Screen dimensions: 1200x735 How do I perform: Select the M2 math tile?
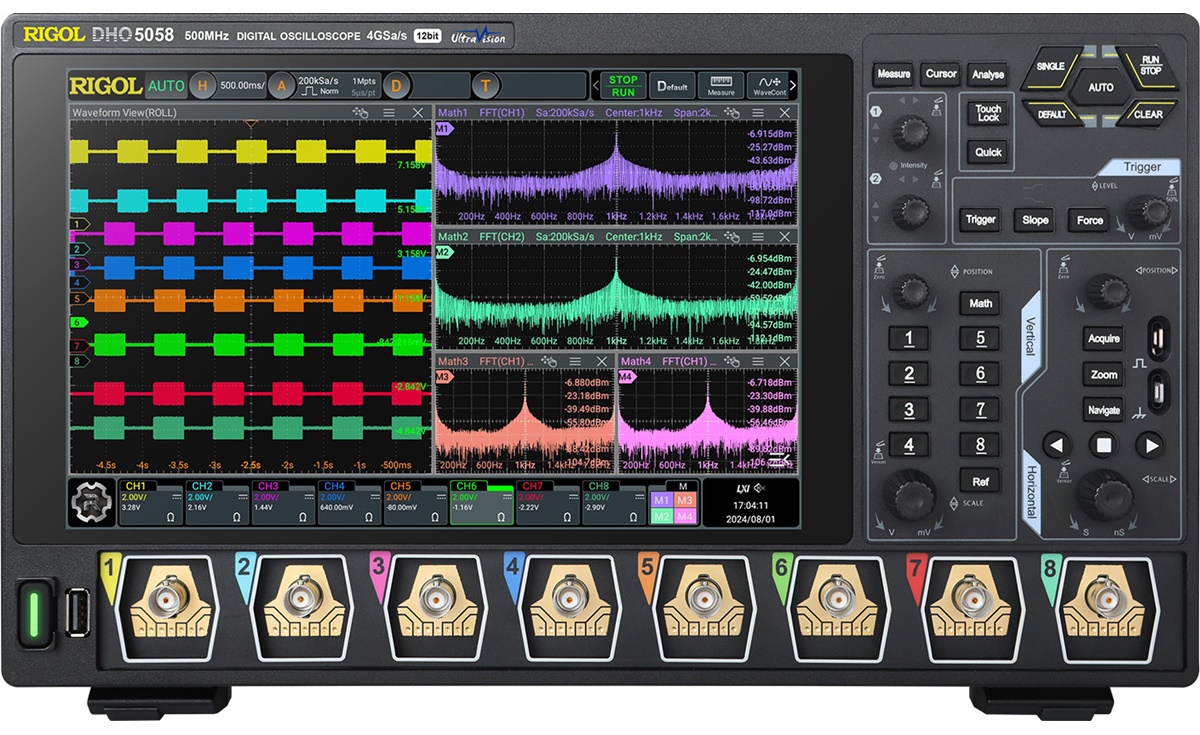(661, 516)
